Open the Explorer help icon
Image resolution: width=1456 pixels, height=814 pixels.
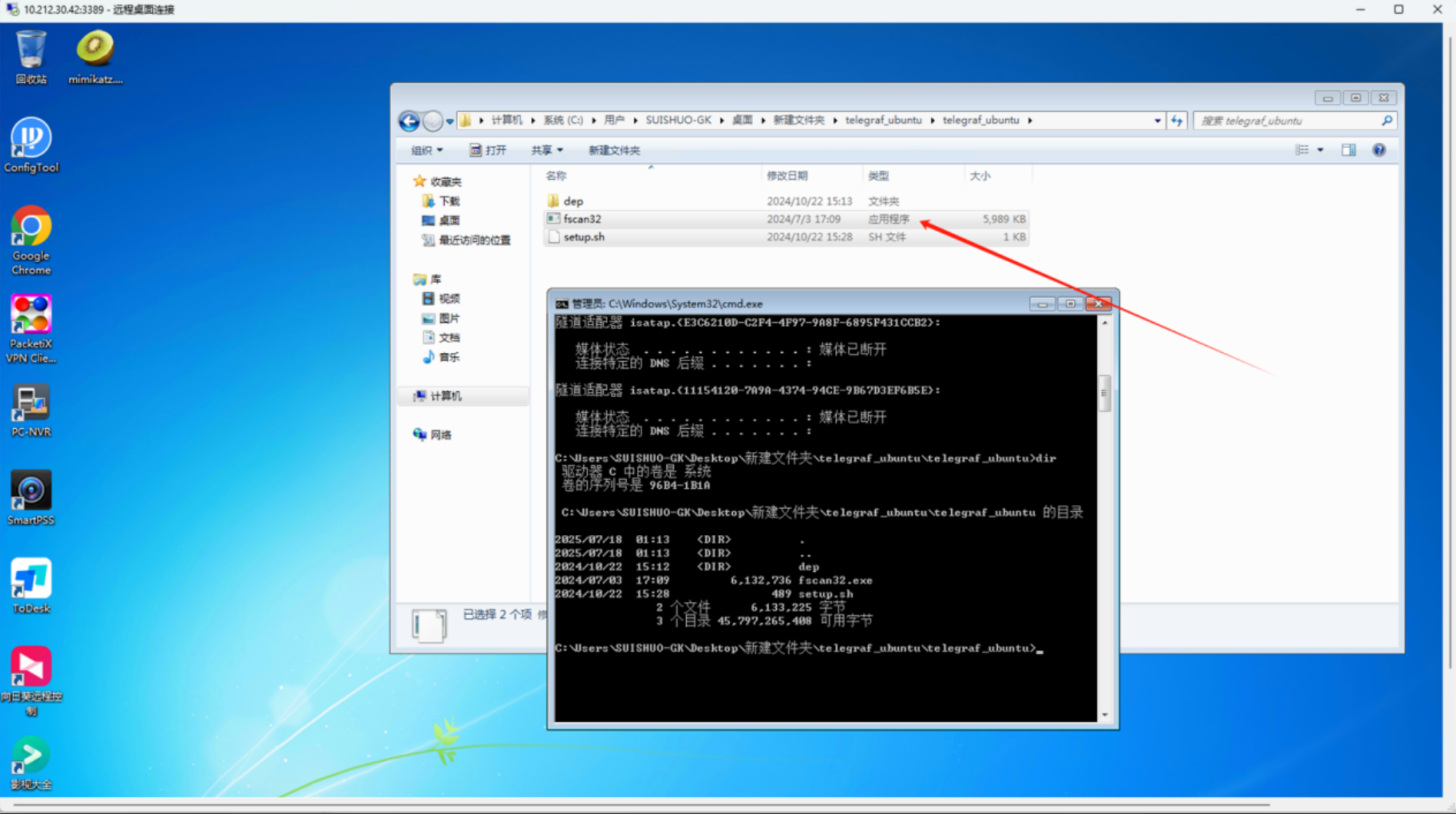coord(1378,150)
